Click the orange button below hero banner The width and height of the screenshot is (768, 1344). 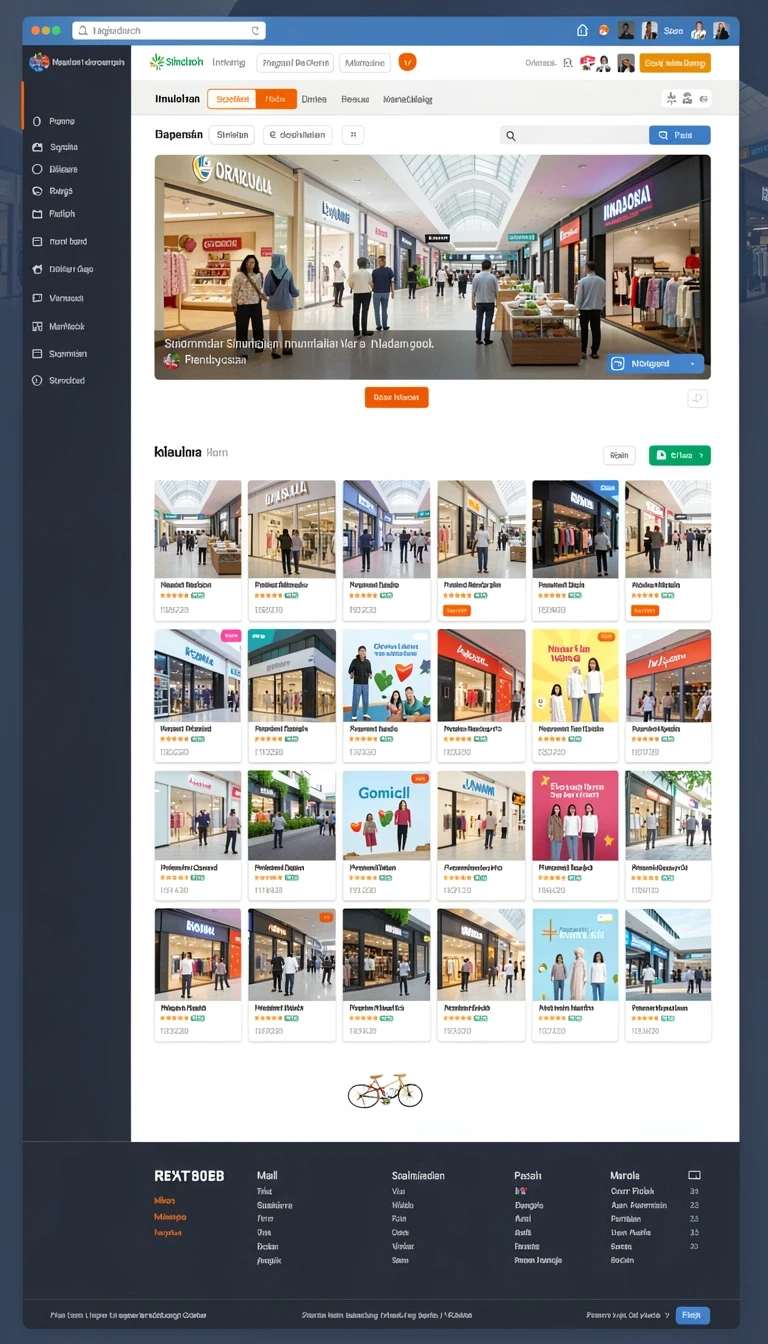coord(396,397)
